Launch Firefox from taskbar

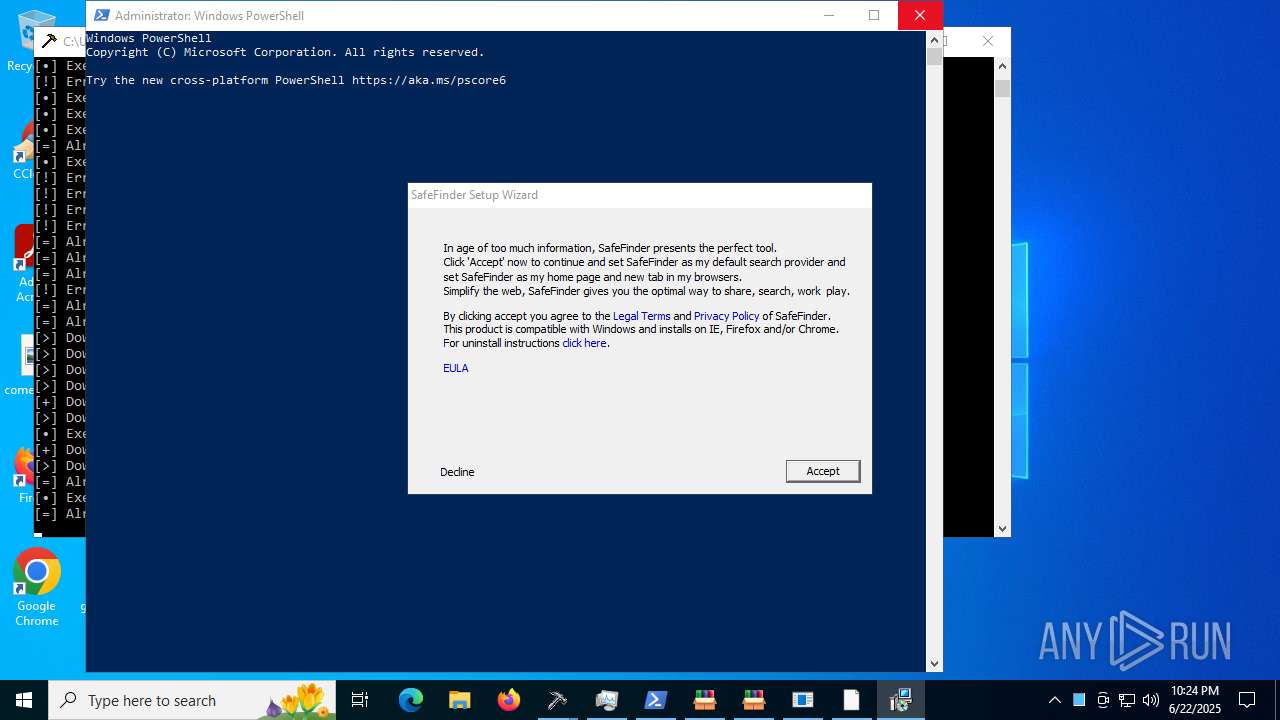coord(508,700)
